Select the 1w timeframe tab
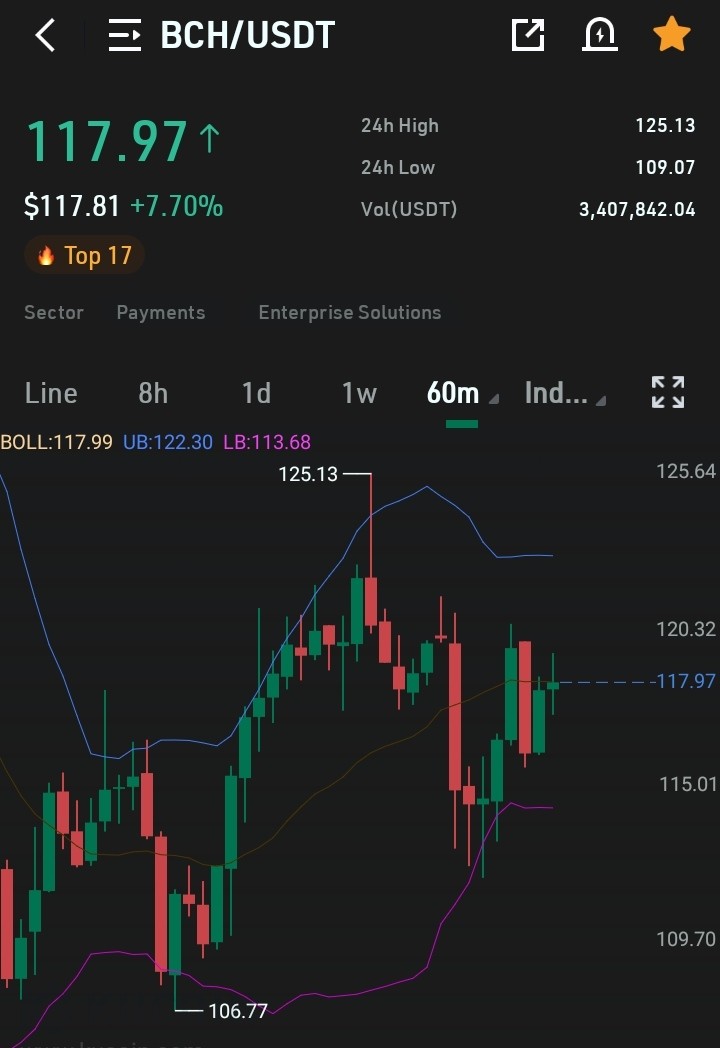720x1048 pixels. tap(360, 393)
